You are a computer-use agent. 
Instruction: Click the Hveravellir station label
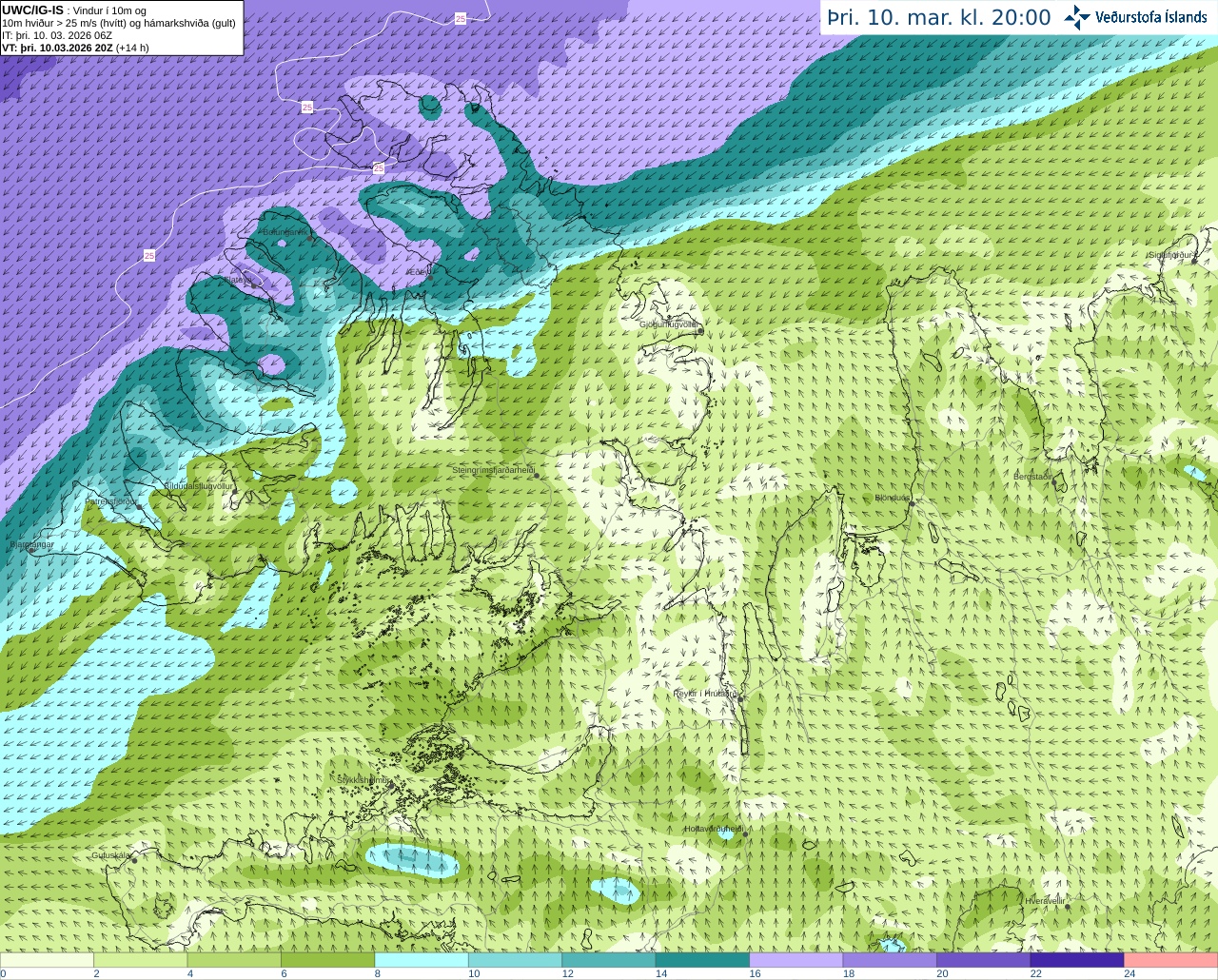(1046, 900)
